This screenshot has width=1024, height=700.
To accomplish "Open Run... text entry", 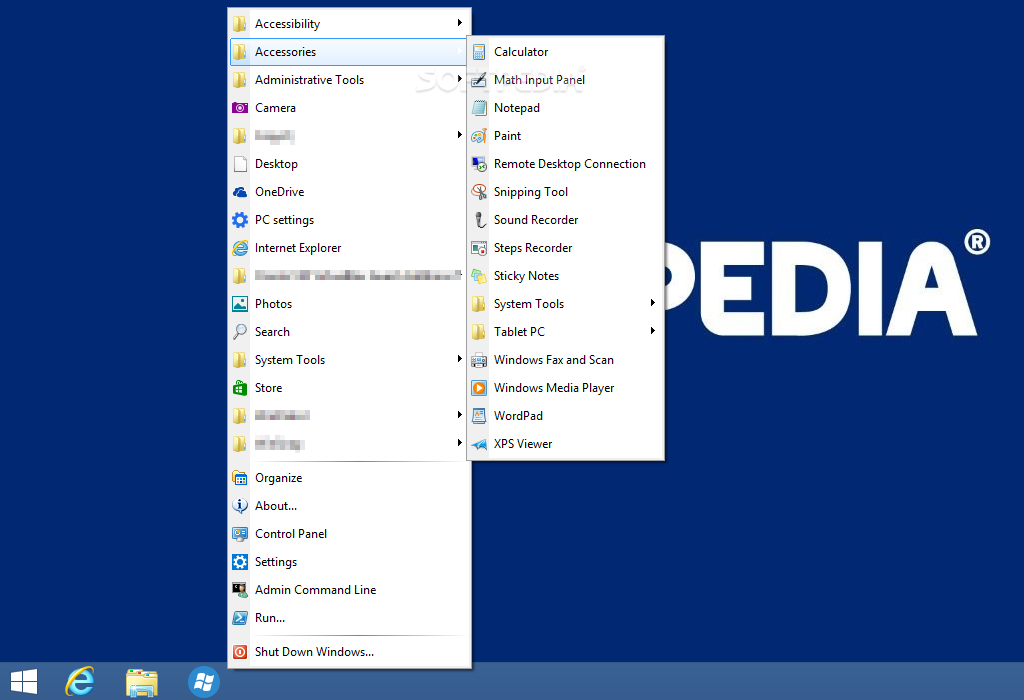I will pos(270,618).
